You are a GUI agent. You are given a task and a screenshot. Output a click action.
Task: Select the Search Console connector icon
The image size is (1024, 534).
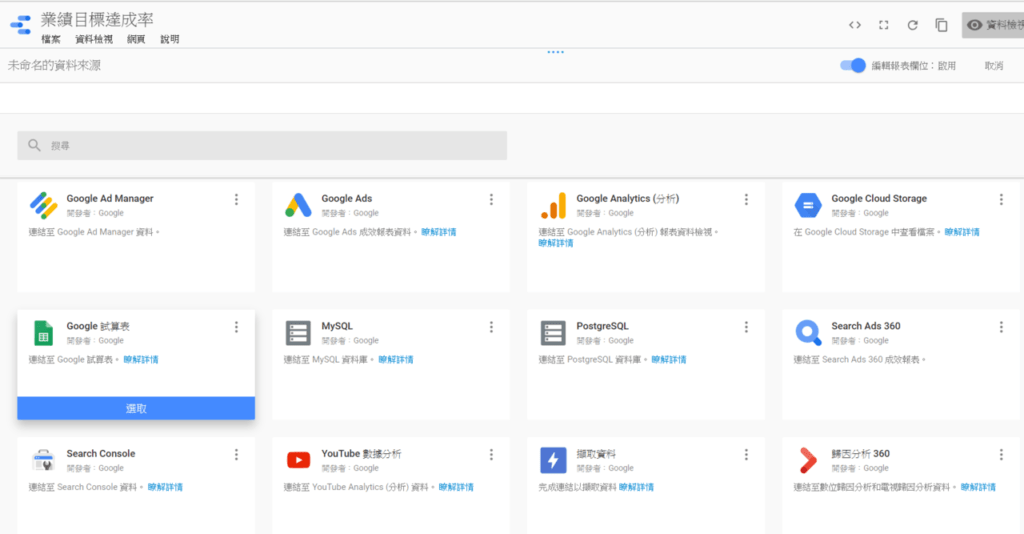point(43,460)
